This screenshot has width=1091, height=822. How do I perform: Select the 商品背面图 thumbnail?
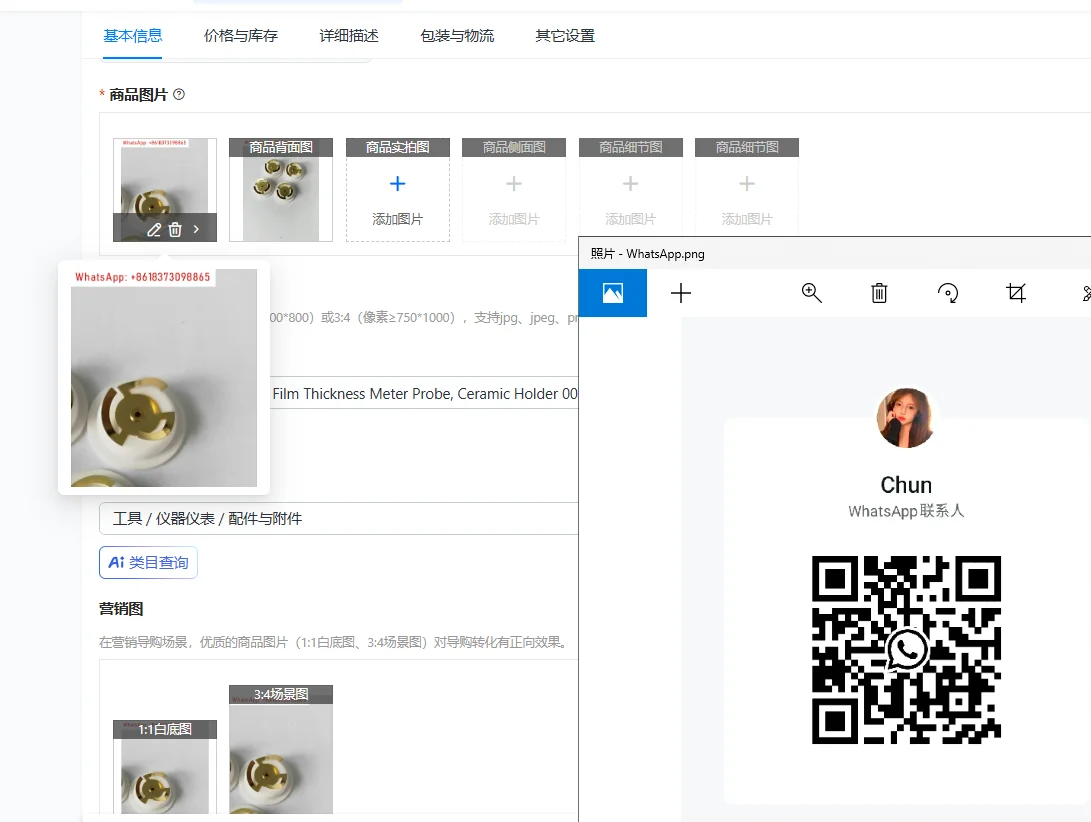[x=281, y=190]
